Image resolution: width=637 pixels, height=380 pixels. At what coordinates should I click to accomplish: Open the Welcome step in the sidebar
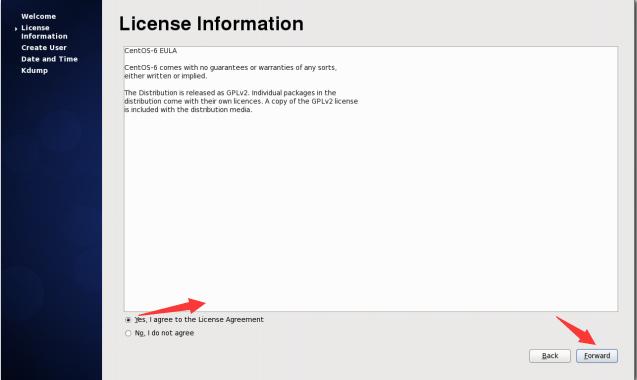(39, 16)
